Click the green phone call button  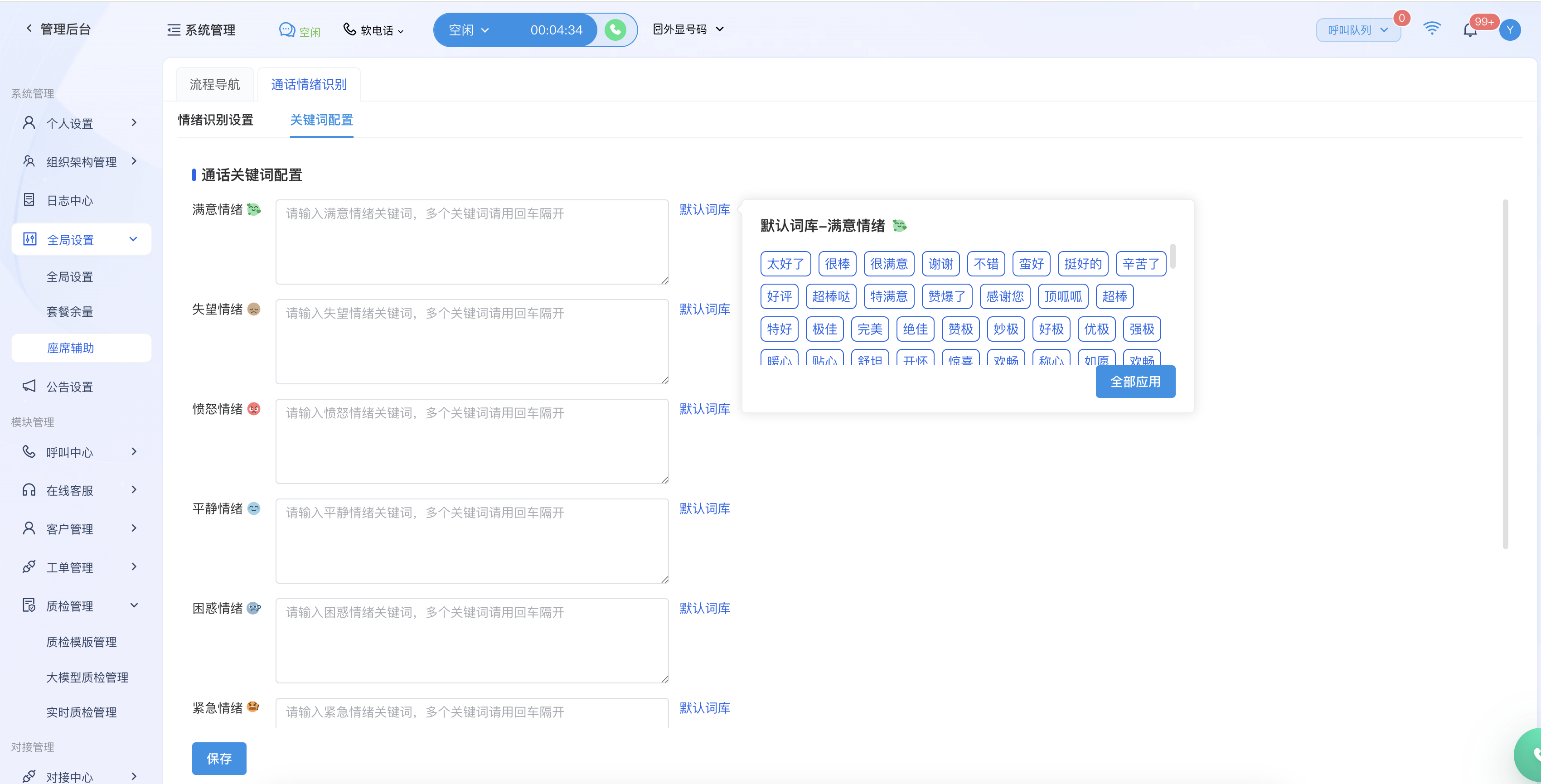(x=615, y=30)
